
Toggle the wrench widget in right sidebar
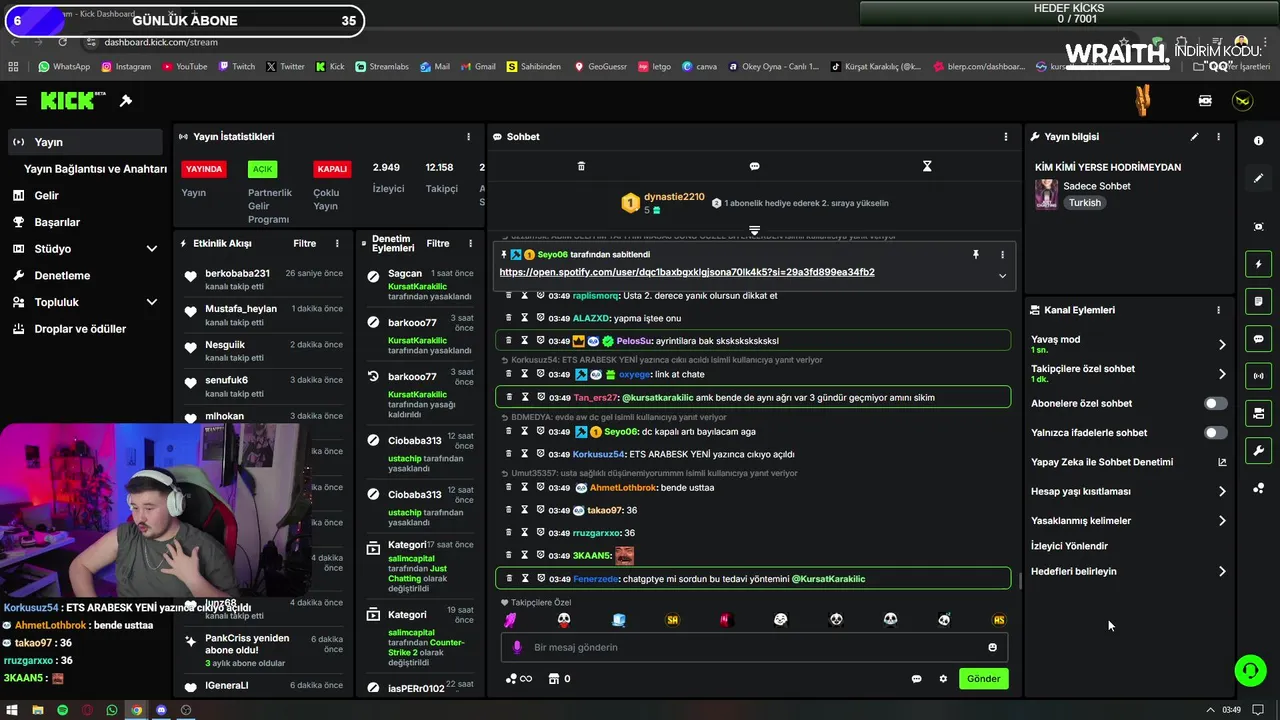click(1258, 450)
